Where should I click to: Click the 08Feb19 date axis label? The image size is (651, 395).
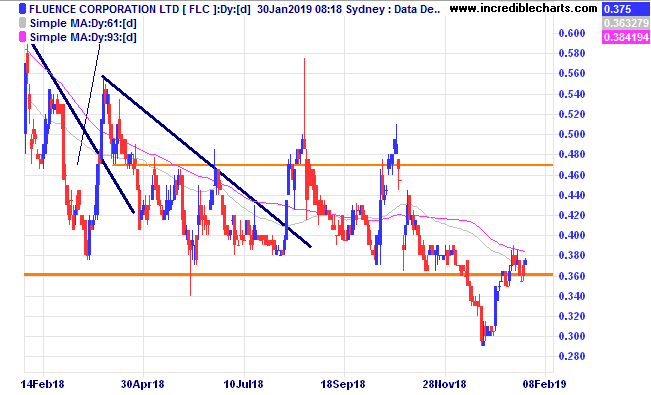click(545, 384)
